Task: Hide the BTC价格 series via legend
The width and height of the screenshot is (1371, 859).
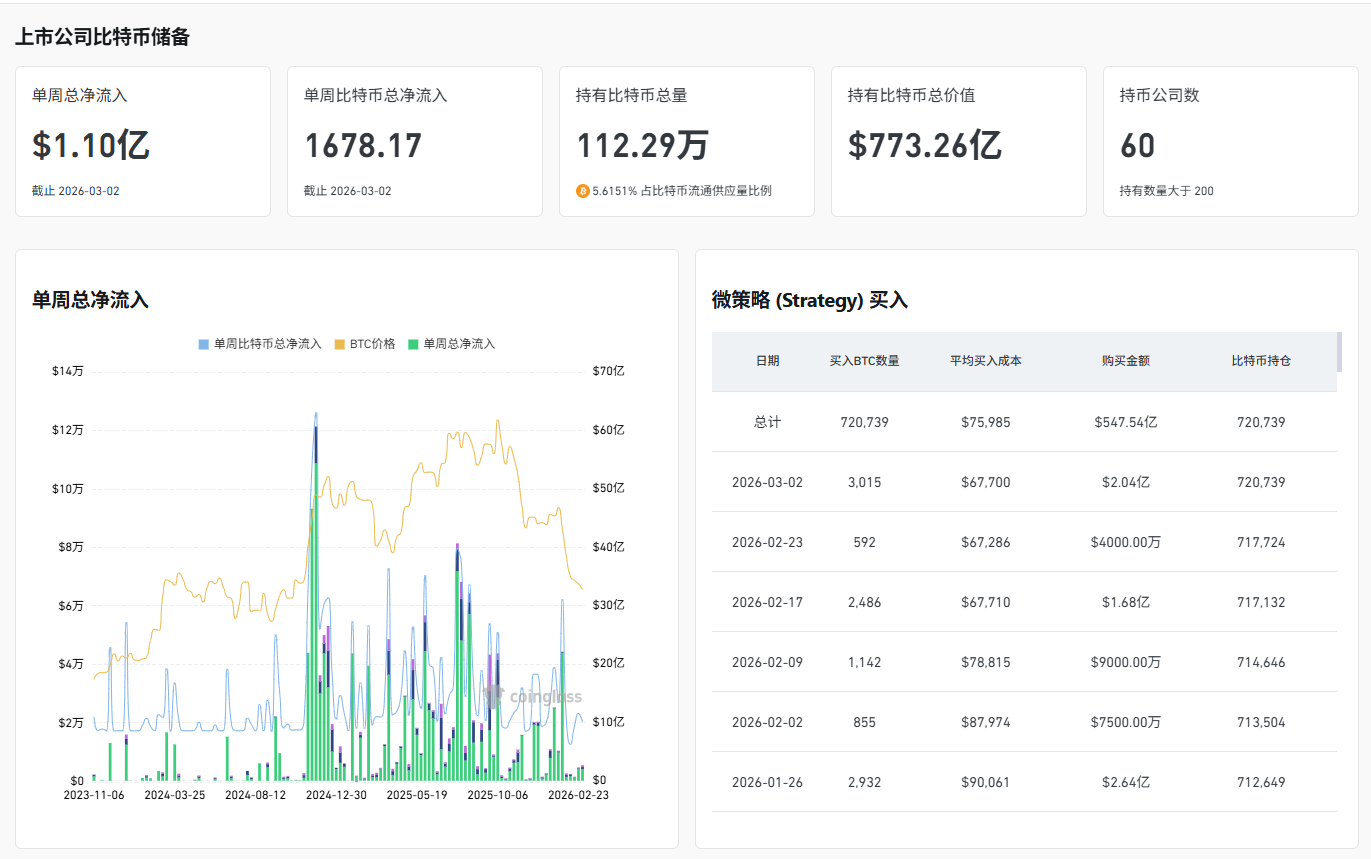Action: tap(366, 344)
